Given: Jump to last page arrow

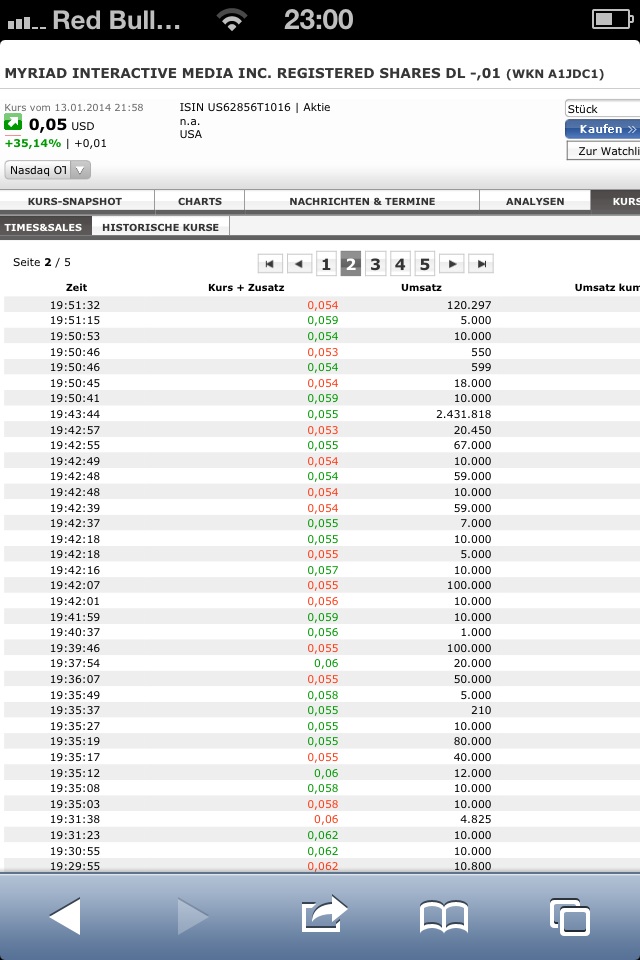Looking at the screenshot, I should click(x=481, y=264).
